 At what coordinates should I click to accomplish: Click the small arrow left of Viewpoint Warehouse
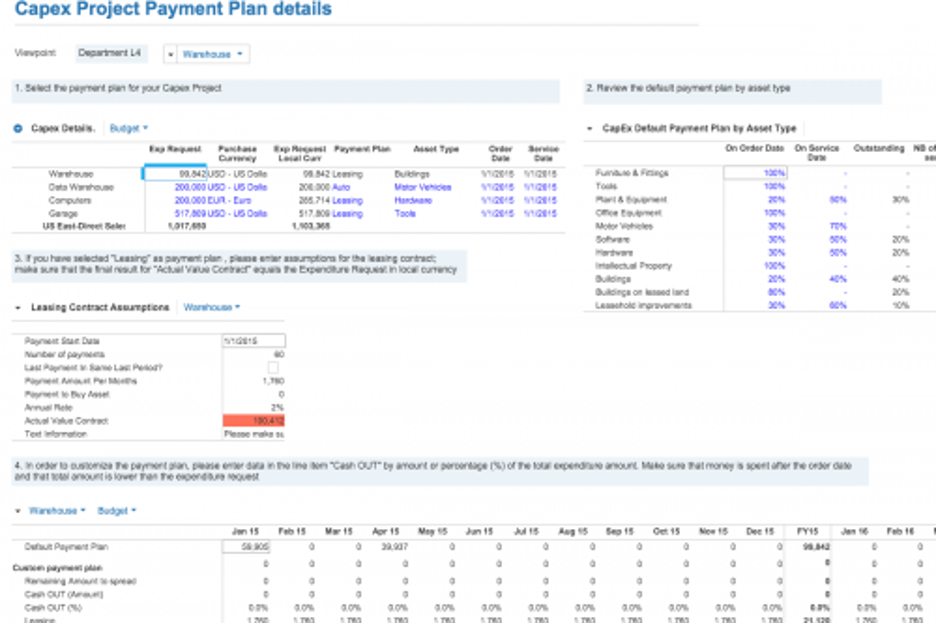[x=170, y=55]
